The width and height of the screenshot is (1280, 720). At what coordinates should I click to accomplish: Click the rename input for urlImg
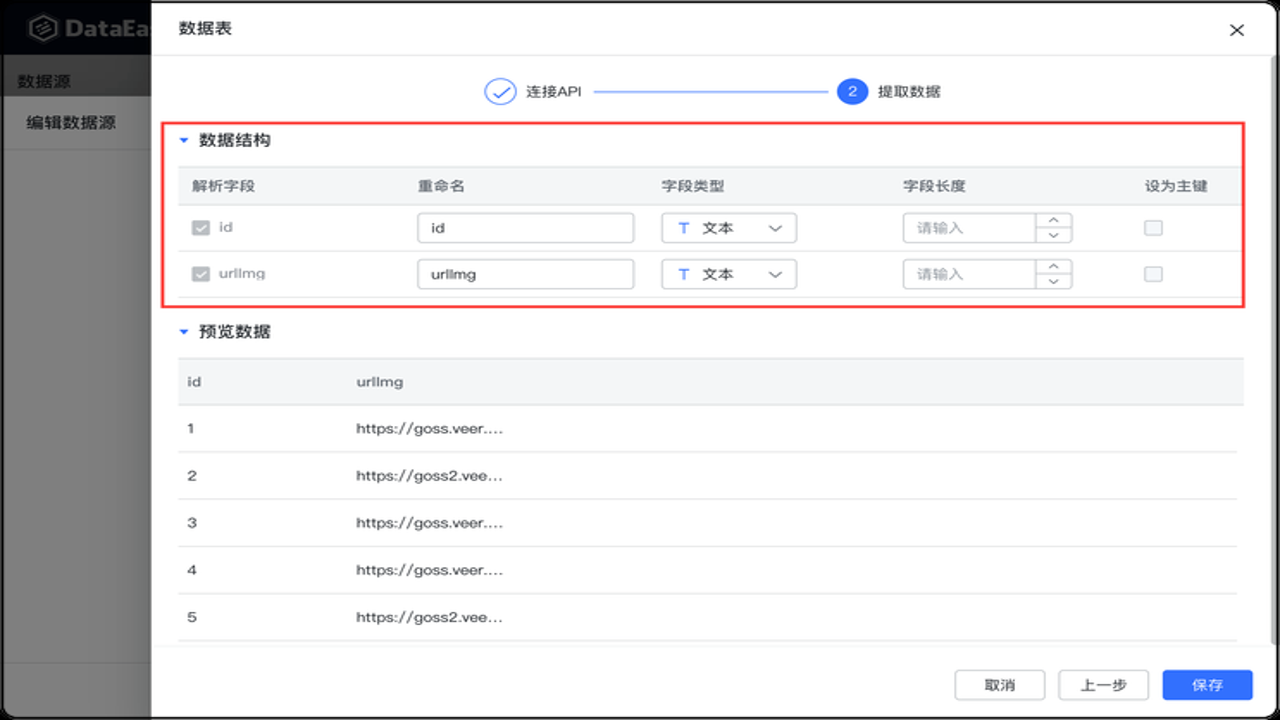[525, 274]
